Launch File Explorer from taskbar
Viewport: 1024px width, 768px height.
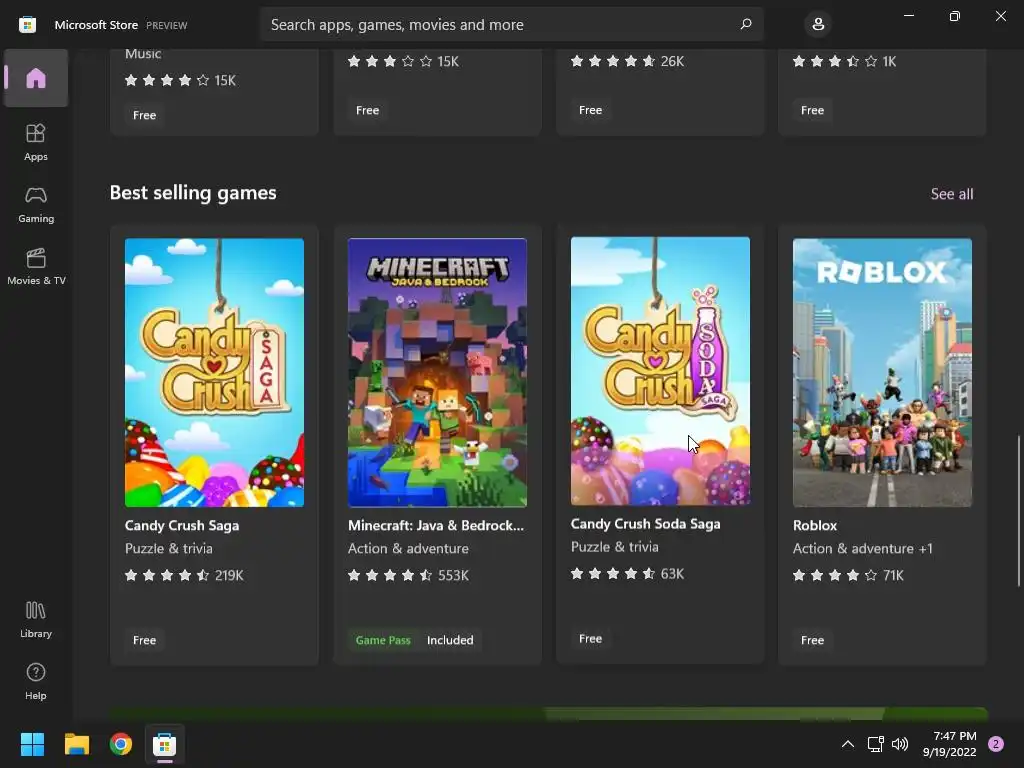pyautogui.click(x=76, y=744)
